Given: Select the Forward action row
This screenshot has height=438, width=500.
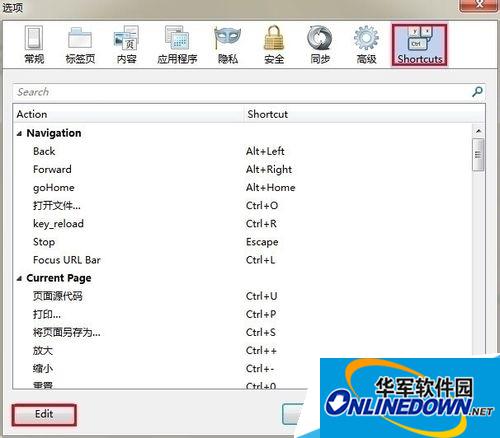Looking at the screenshot, I should click(243, 169).
